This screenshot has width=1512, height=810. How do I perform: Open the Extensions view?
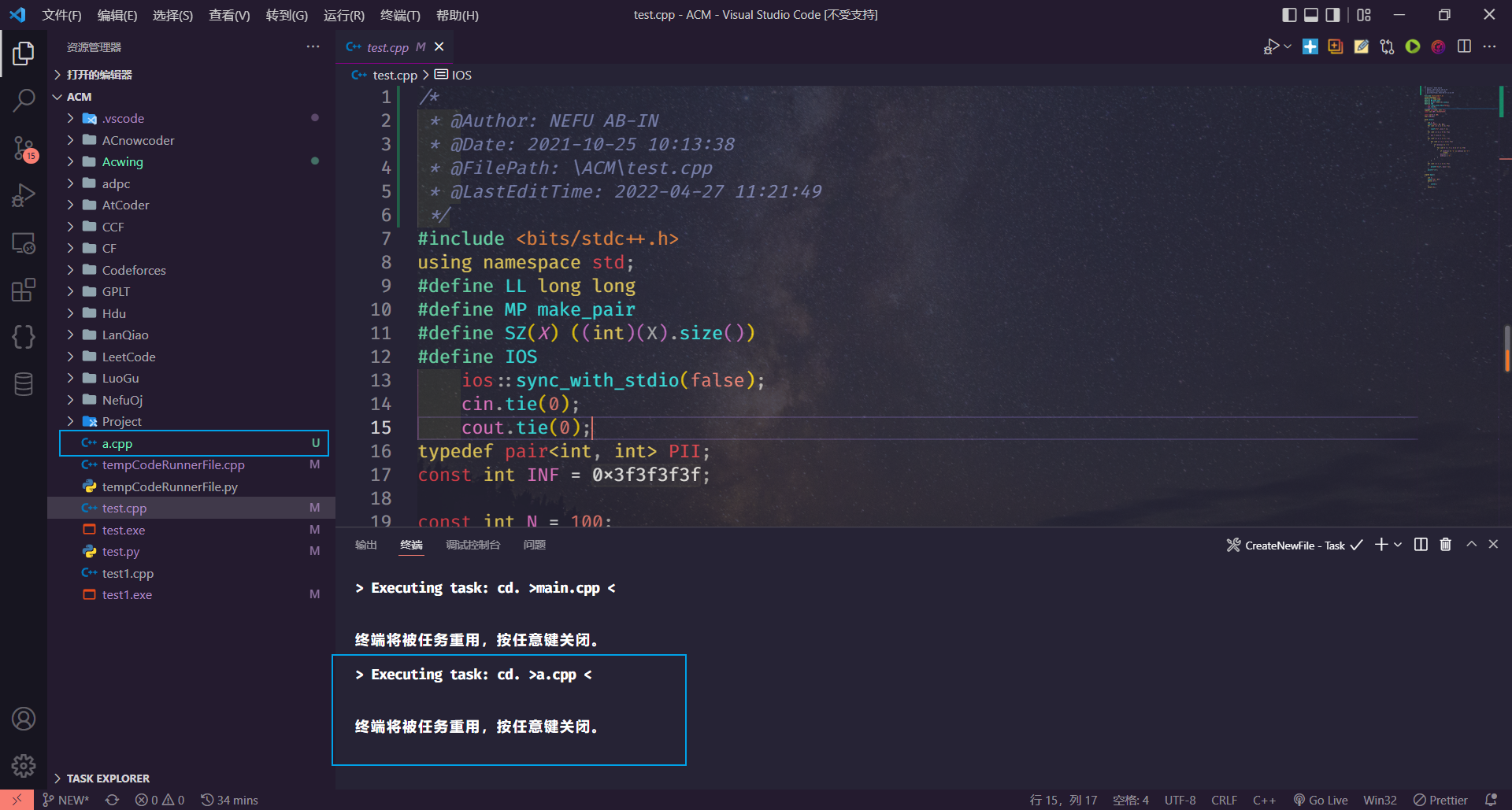[23, 290]
